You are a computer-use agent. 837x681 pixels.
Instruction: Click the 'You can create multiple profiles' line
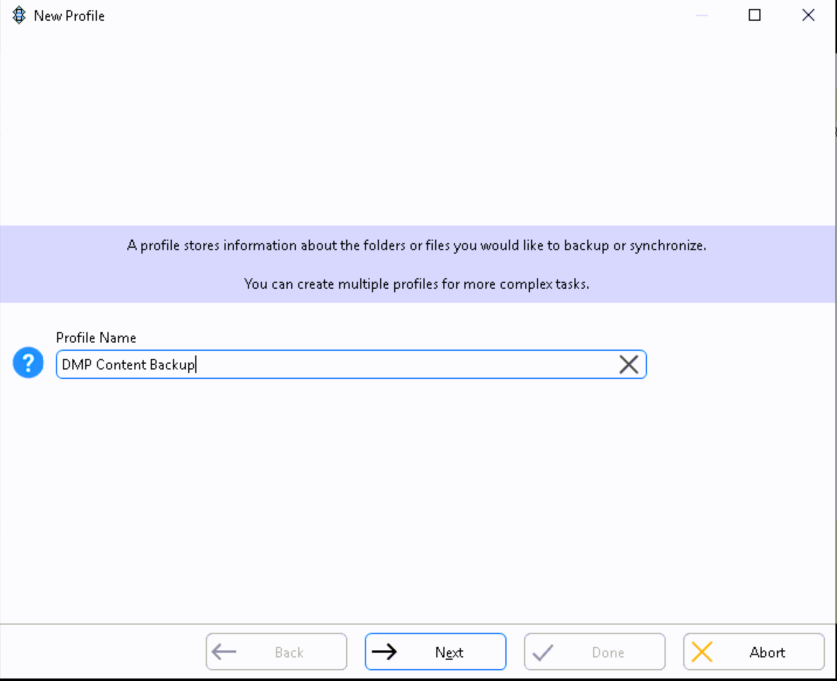(416, 284)
